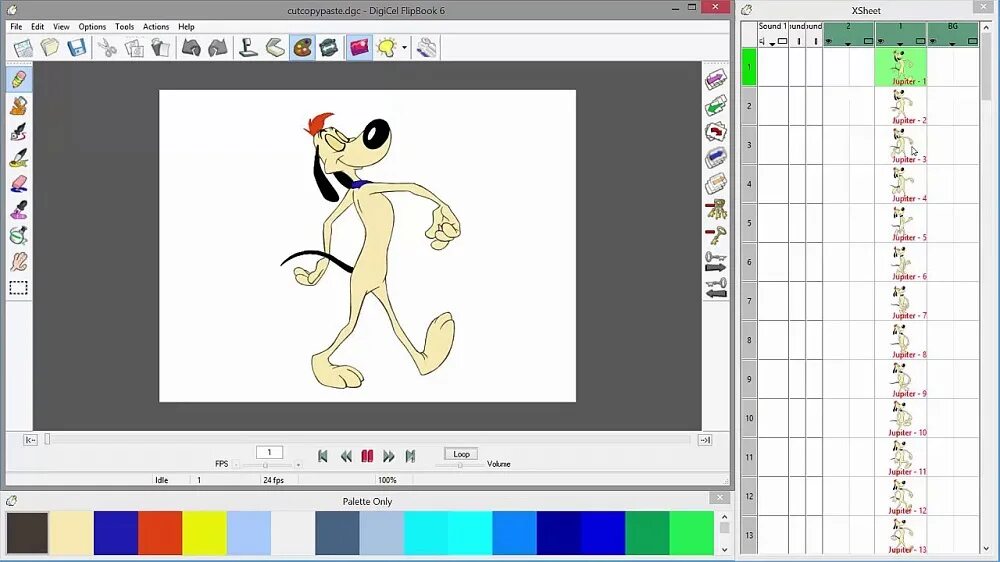Pause playback with red pause button
This screenshot has width=1000, height=562.
(x=367, y=456)
